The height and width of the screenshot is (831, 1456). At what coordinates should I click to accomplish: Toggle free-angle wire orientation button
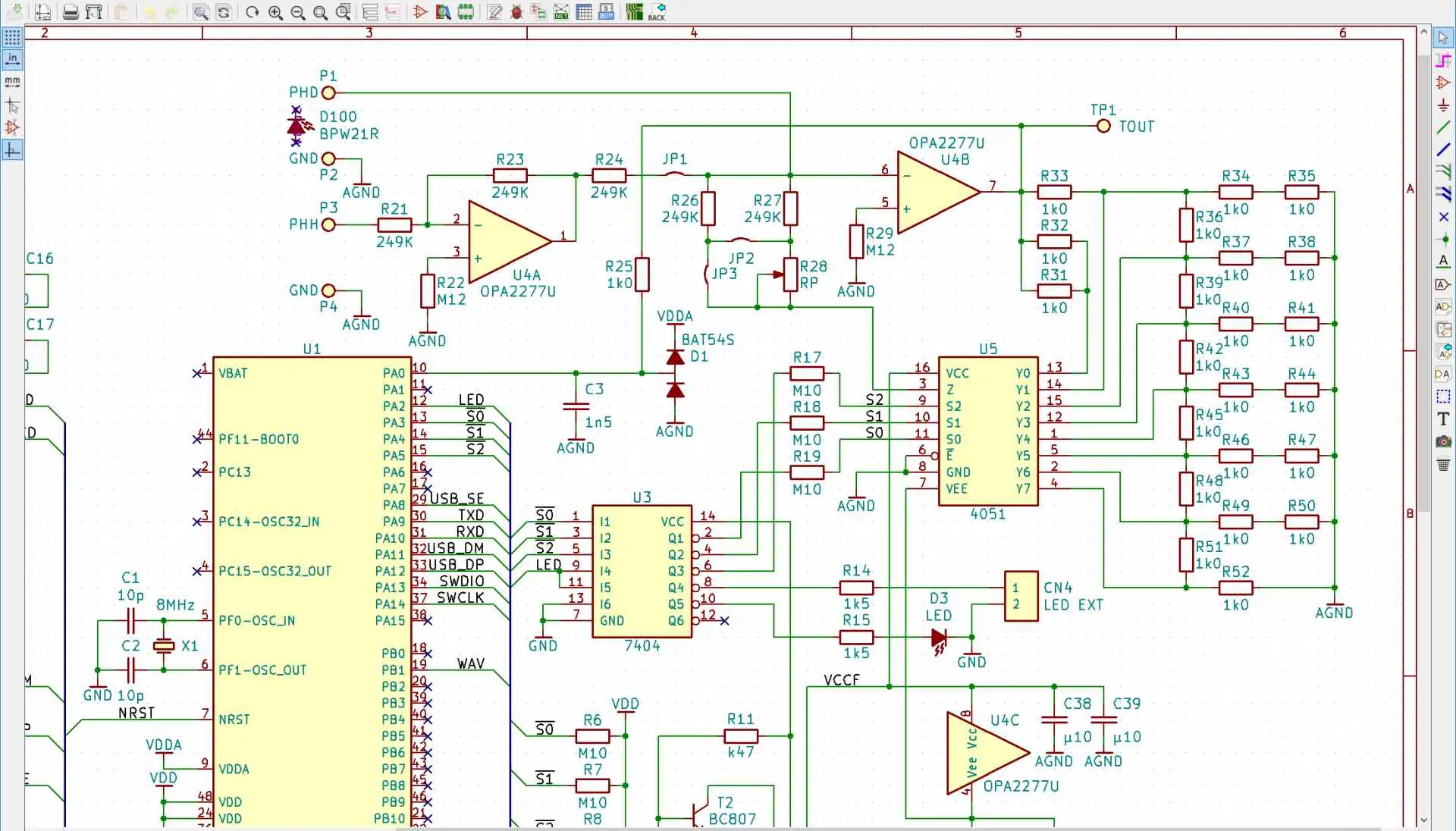[12, 150]
